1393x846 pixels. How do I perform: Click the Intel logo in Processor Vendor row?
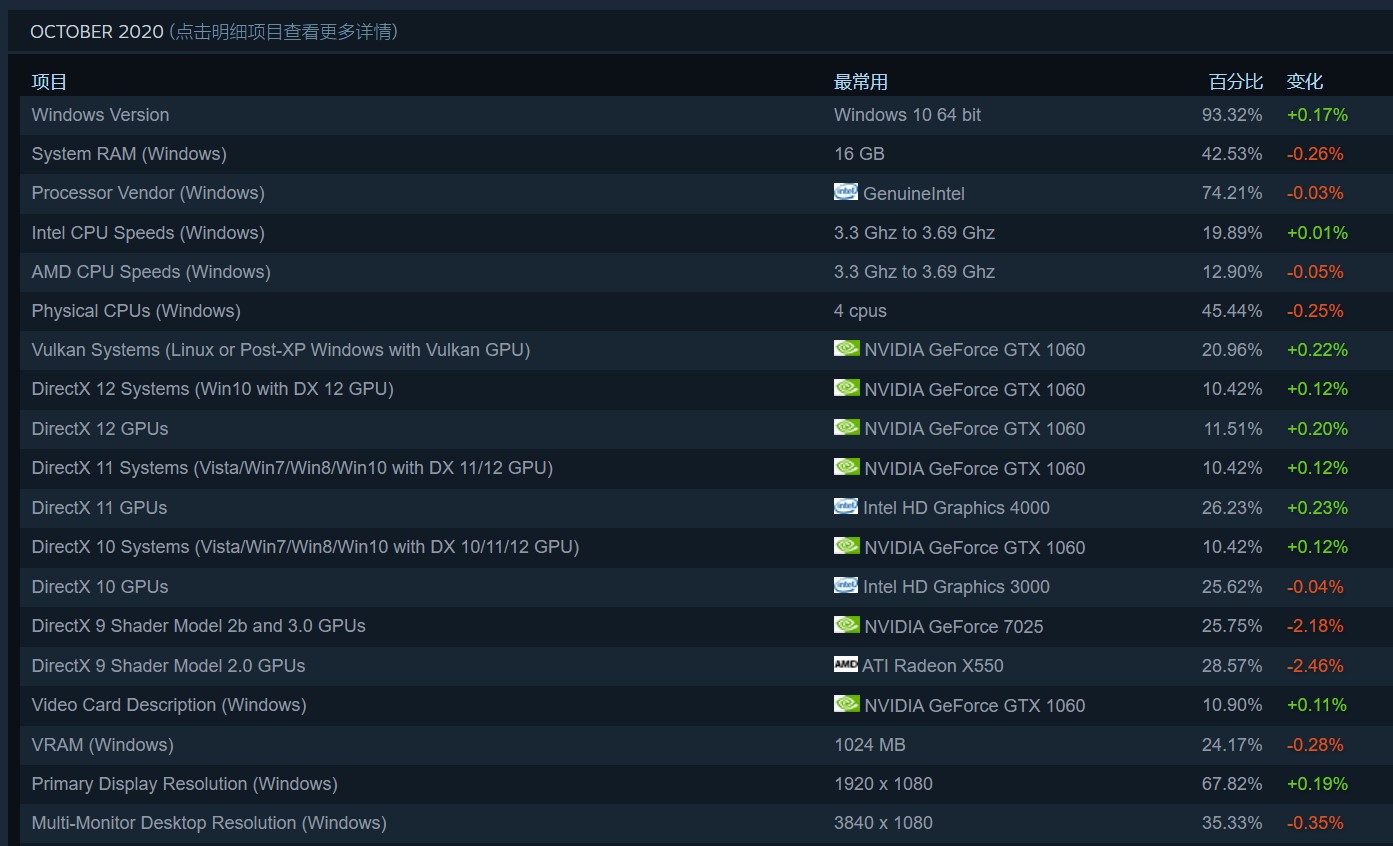tap(846, 193)
